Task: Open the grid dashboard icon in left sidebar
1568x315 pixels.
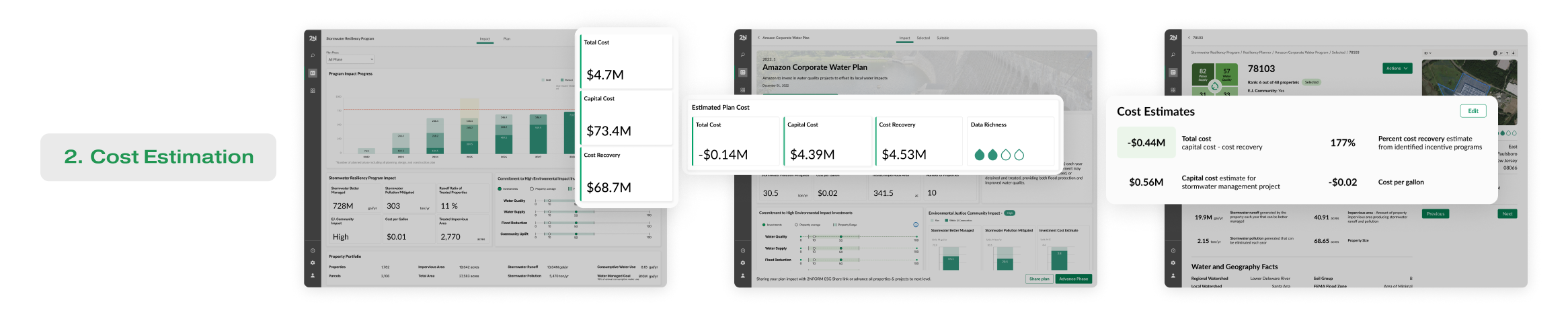Action: click(x=313, y=90)
